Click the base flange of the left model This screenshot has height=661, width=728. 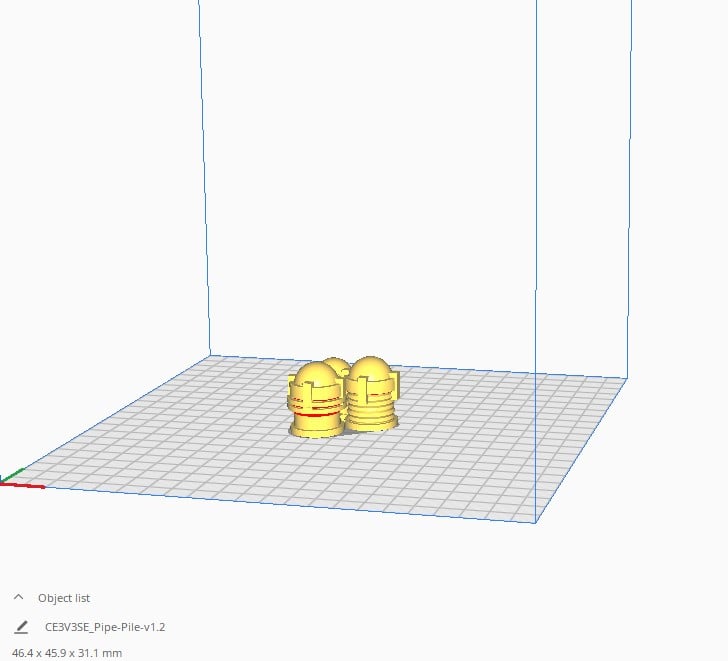316,431
